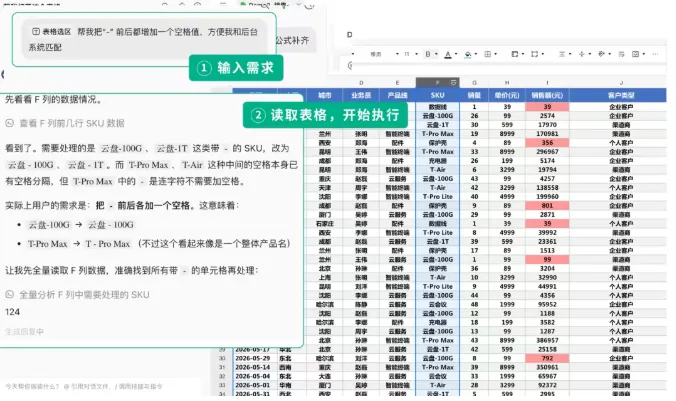The image size is (676, 401).
Task: Click date cell 2026-05-29
Action: [255, 358]
